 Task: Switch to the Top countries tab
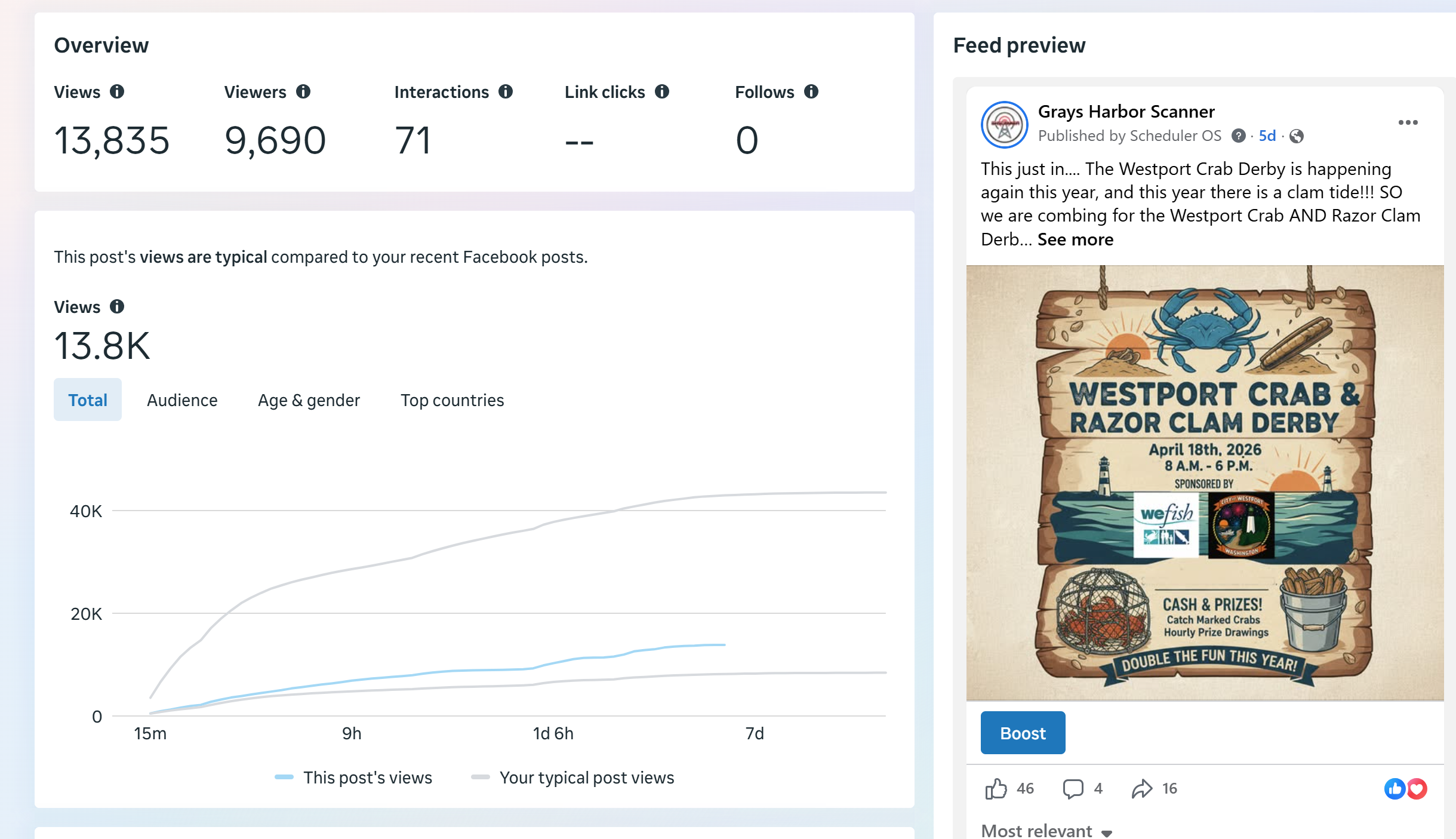(452, 400)
